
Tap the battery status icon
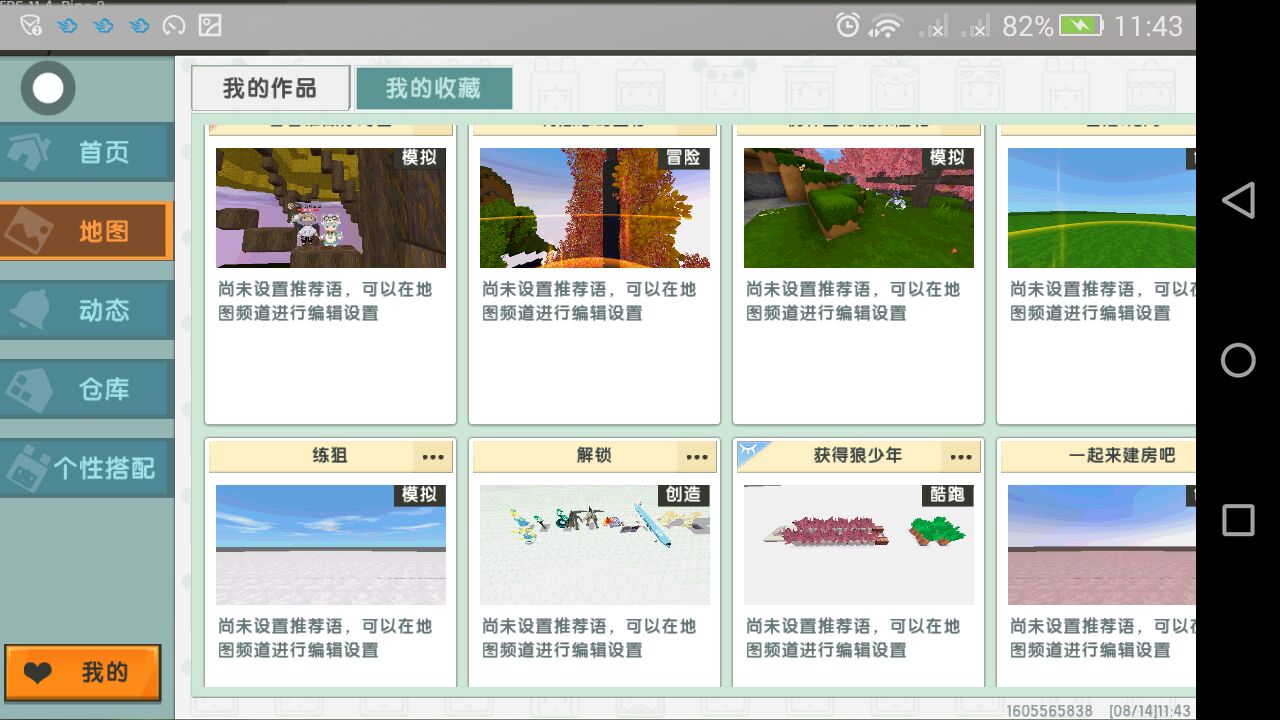[x=1081, y=26]
